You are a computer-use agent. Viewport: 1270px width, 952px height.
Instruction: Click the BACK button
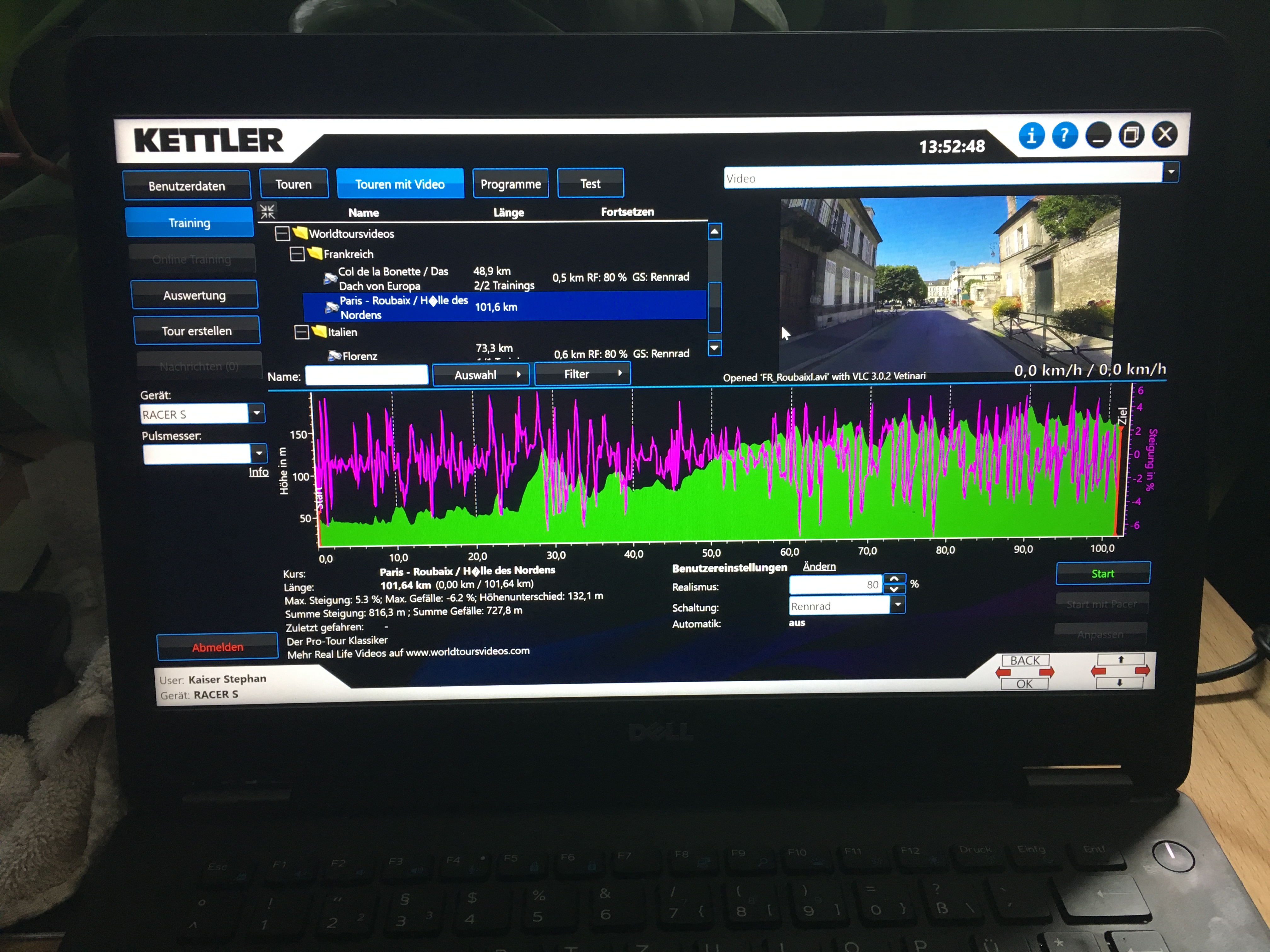click(x=1025, y=660)
